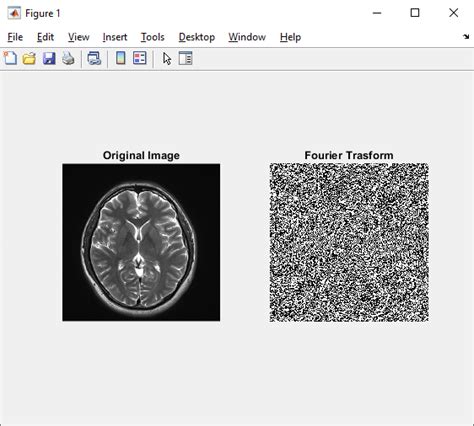Open the View menu

tap(79, 37)
